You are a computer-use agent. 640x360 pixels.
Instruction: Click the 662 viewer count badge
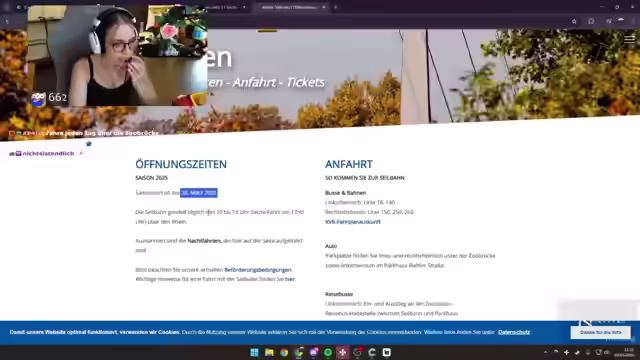click(x=50, y=98)
